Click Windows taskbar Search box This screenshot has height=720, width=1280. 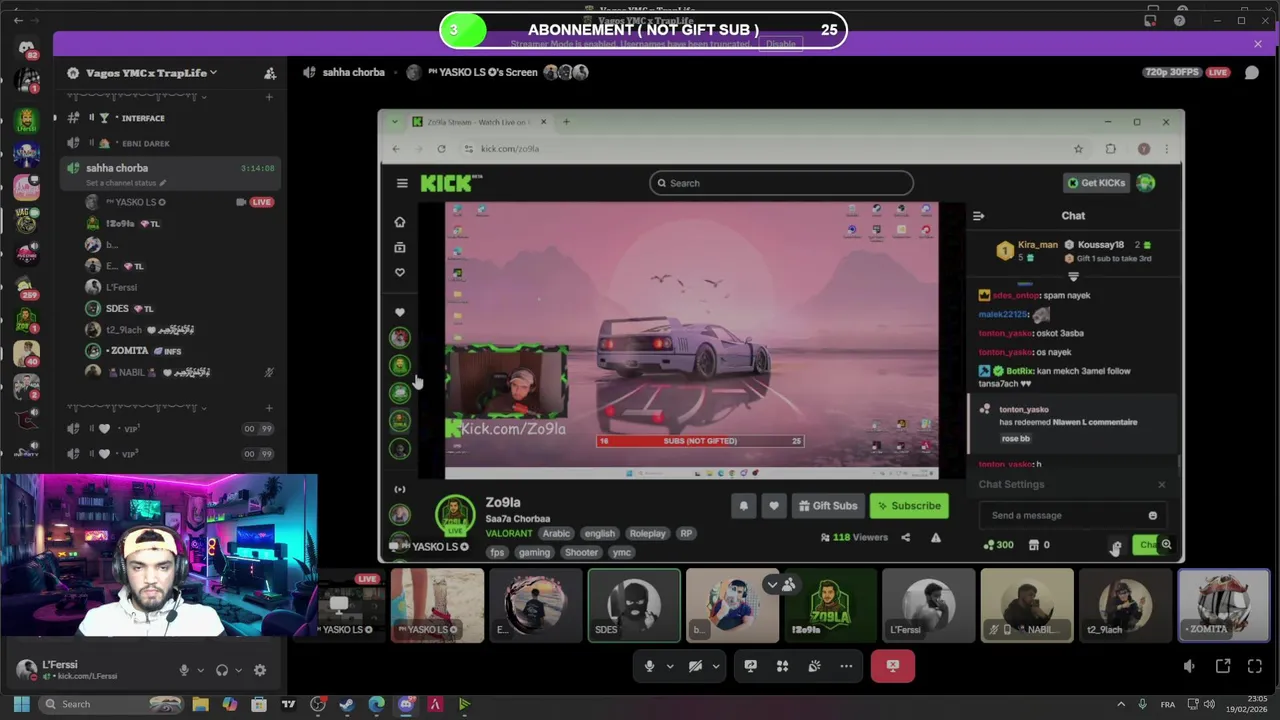pyautogui.click(x=112, y=704)
